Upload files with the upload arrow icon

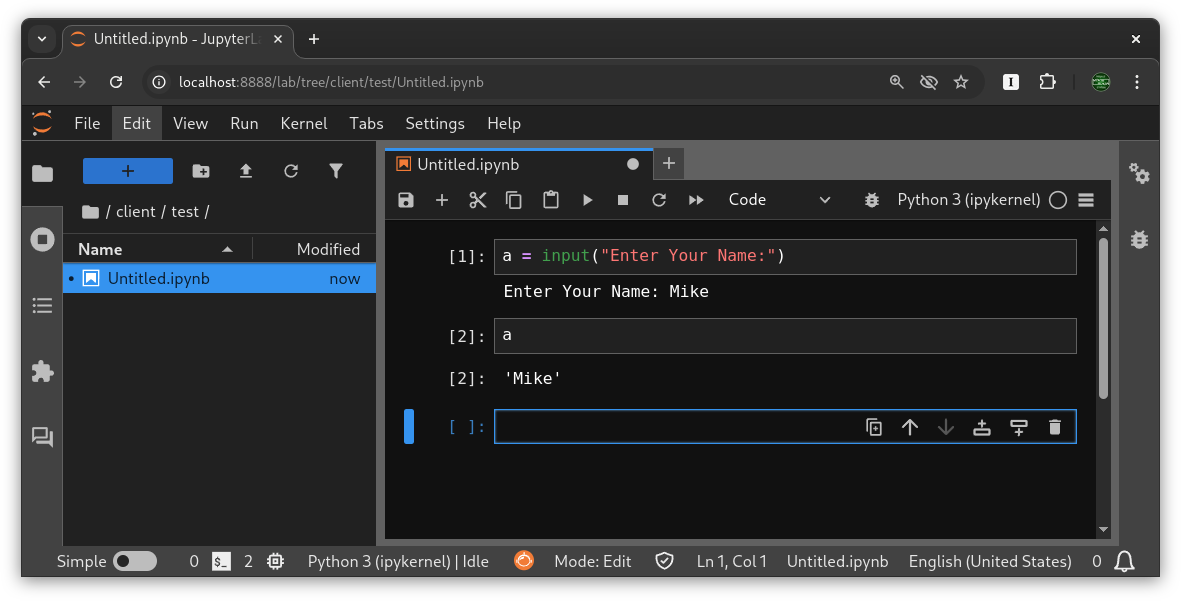click(x=246, y=171)
